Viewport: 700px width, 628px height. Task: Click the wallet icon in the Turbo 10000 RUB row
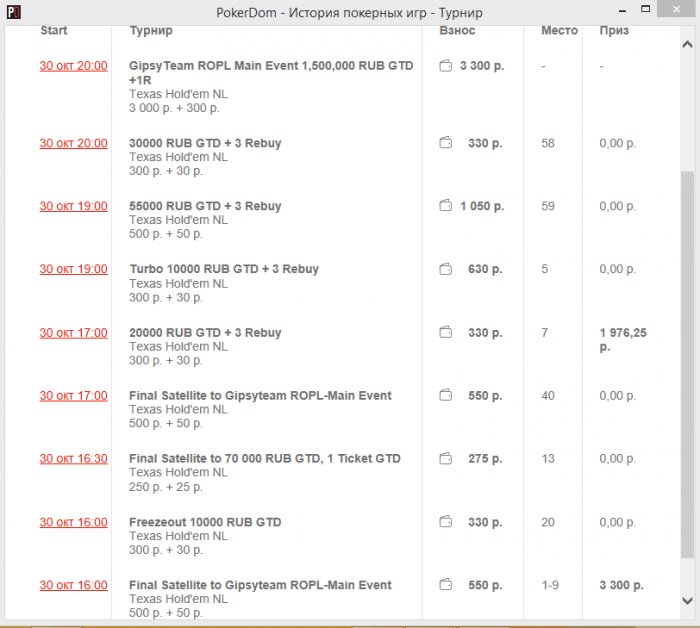[446, 269]
